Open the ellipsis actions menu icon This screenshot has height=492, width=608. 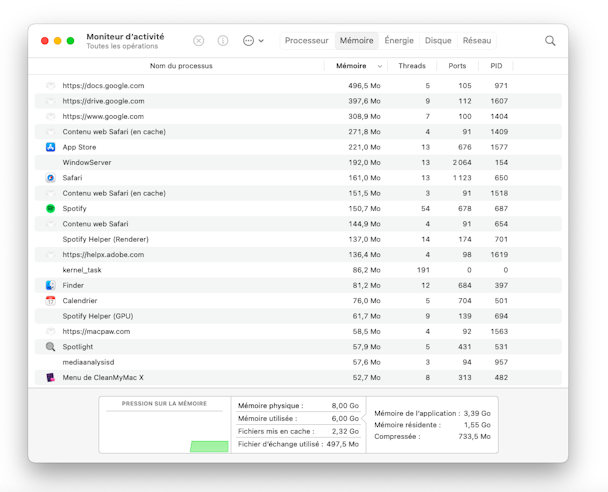[x=248, y=41]
